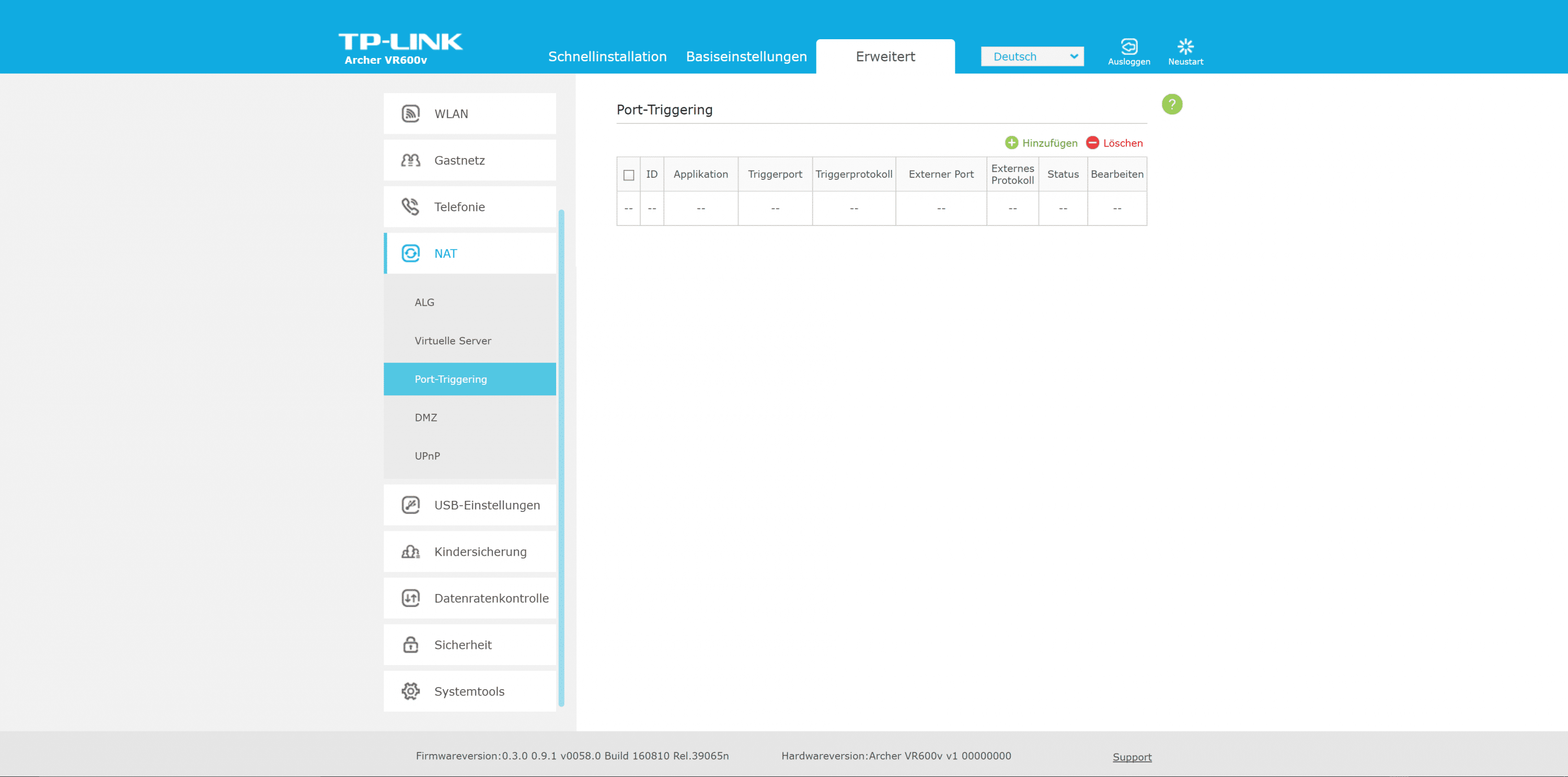1568x777 pixels.
Task: Open the Deutsch language dropdown
Action: 1032,56
